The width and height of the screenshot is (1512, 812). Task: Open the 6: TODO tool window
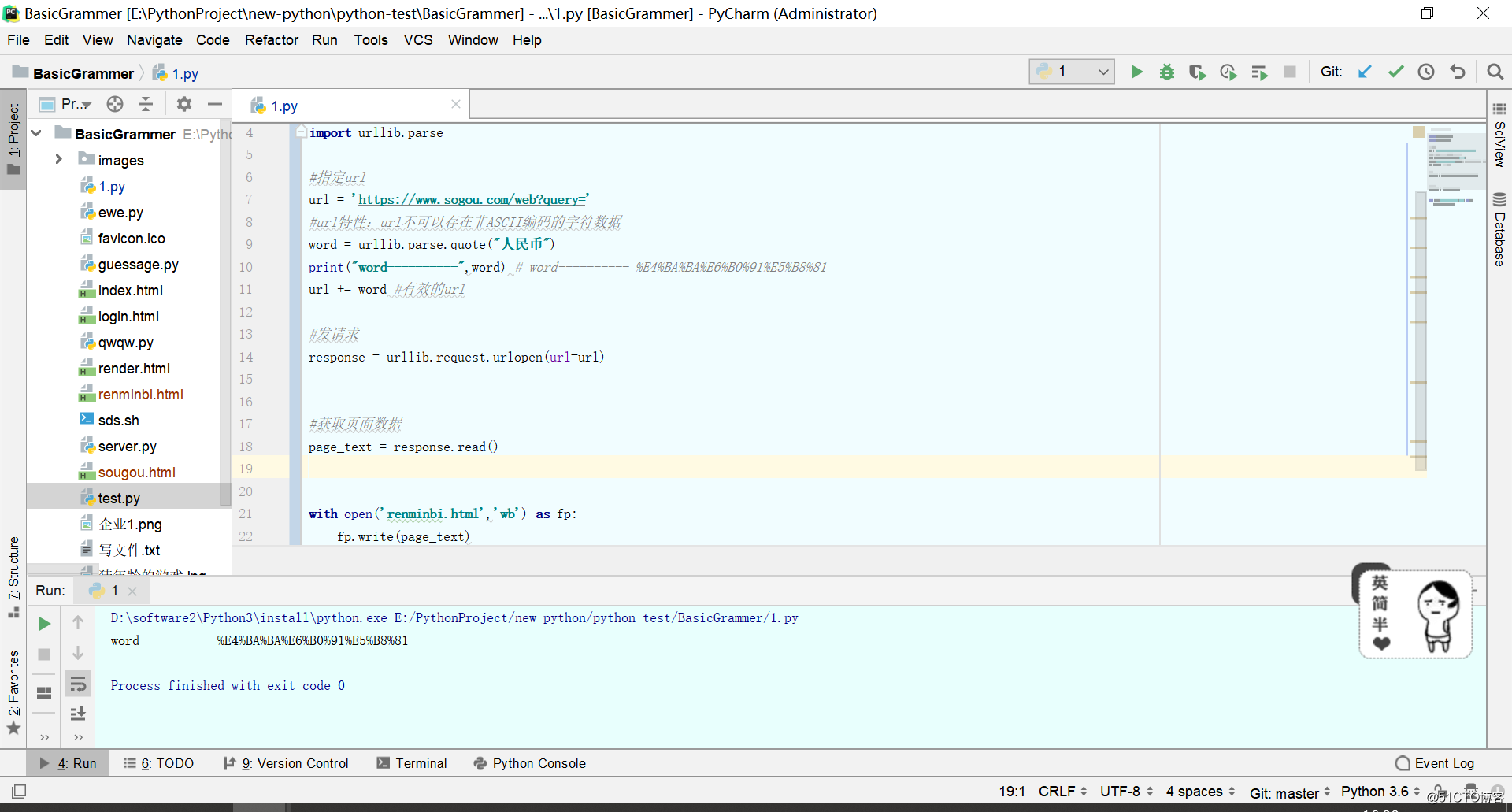point(158,763)
